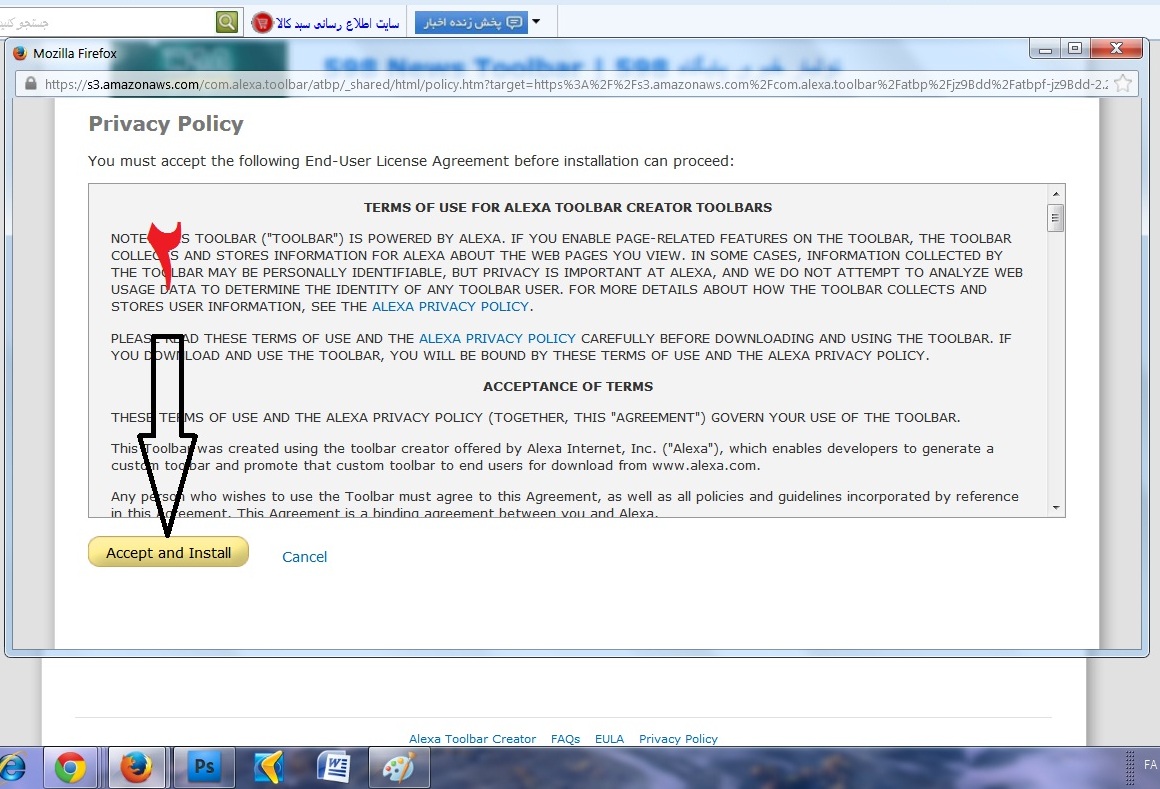The width and height of the screenshot is (1160, 789).
Task: Click the green search magnifier icon on toolbar
Action: click(x=227, y=22)
